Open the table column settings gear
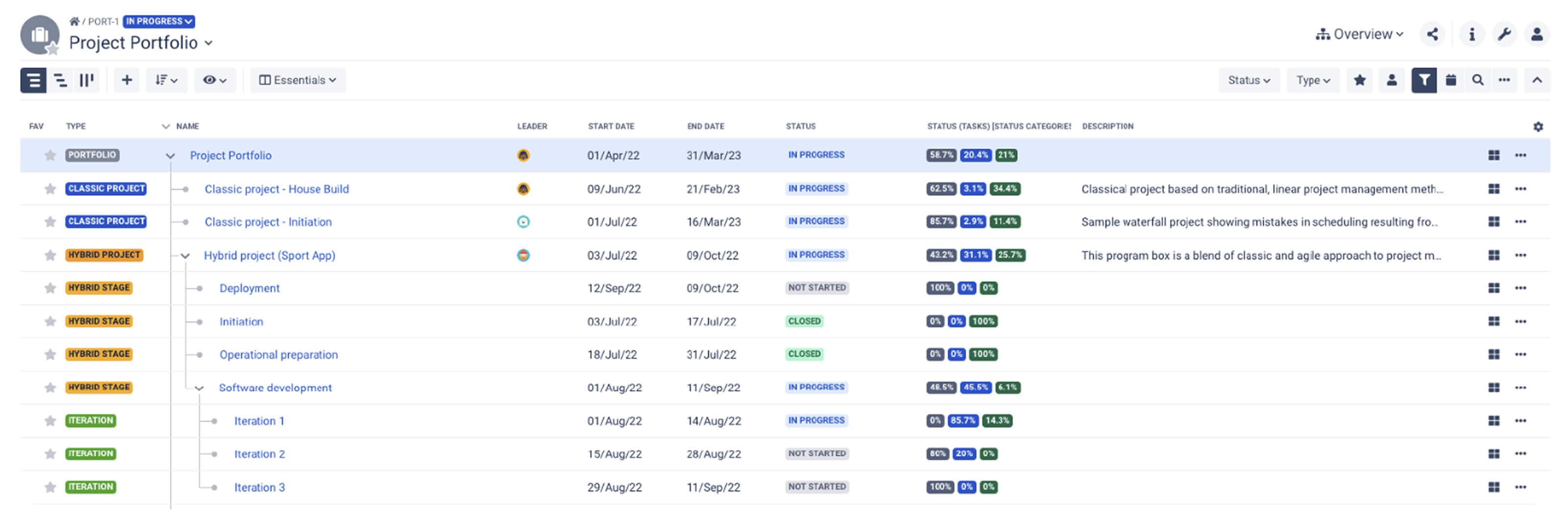1568x521 pixels. coord(1538,126)
